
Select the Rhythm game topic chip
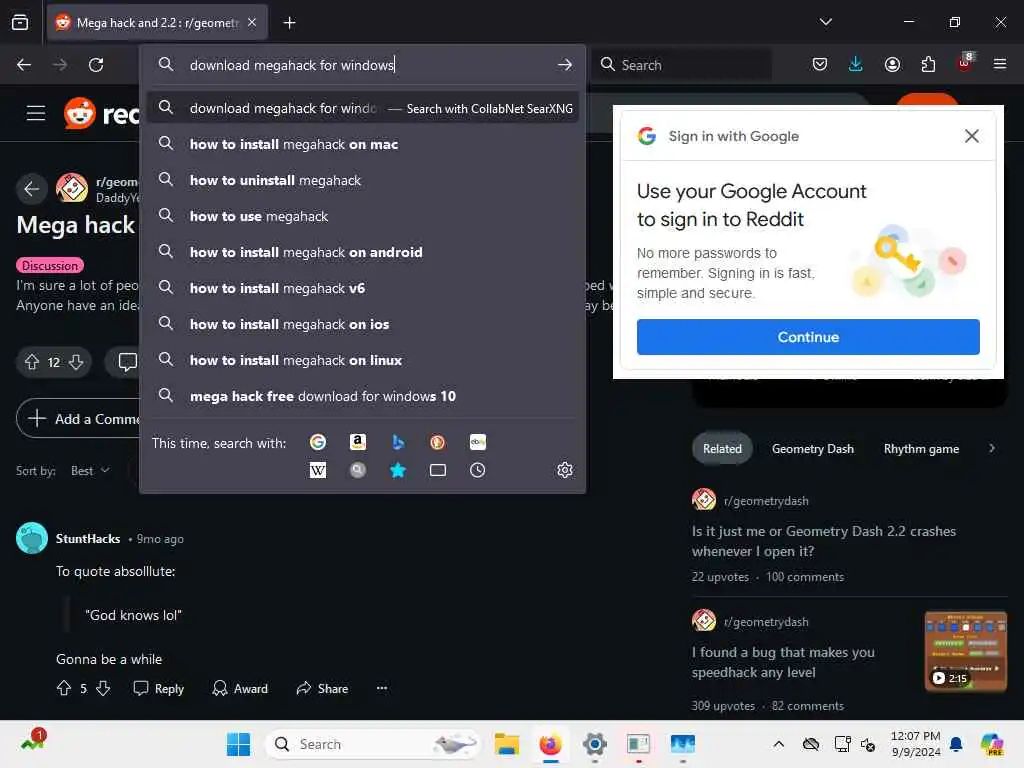coord(921,449)
